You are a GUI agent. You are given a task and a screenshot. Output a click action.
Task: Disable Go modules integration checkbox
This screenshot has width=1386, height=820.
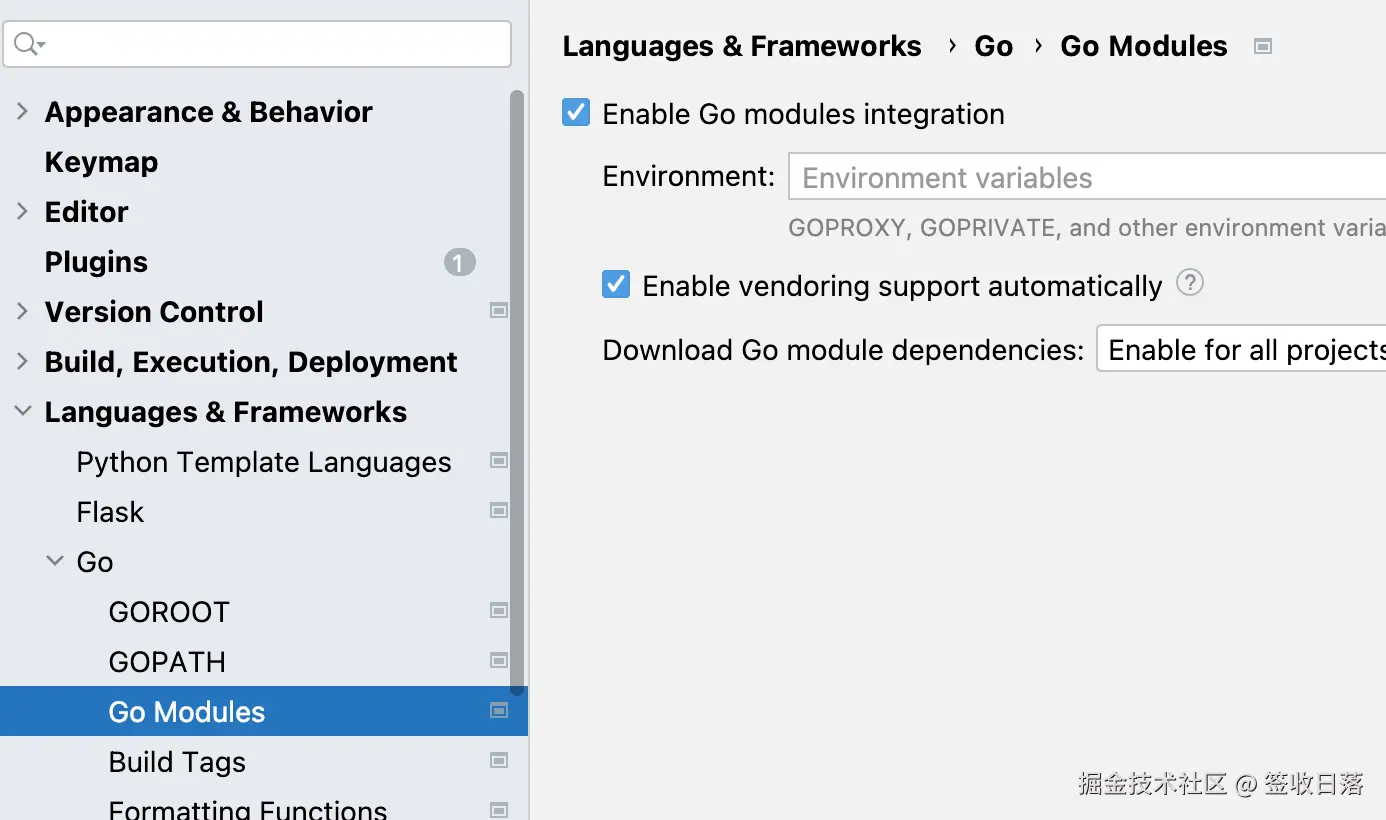coord(576,113)
